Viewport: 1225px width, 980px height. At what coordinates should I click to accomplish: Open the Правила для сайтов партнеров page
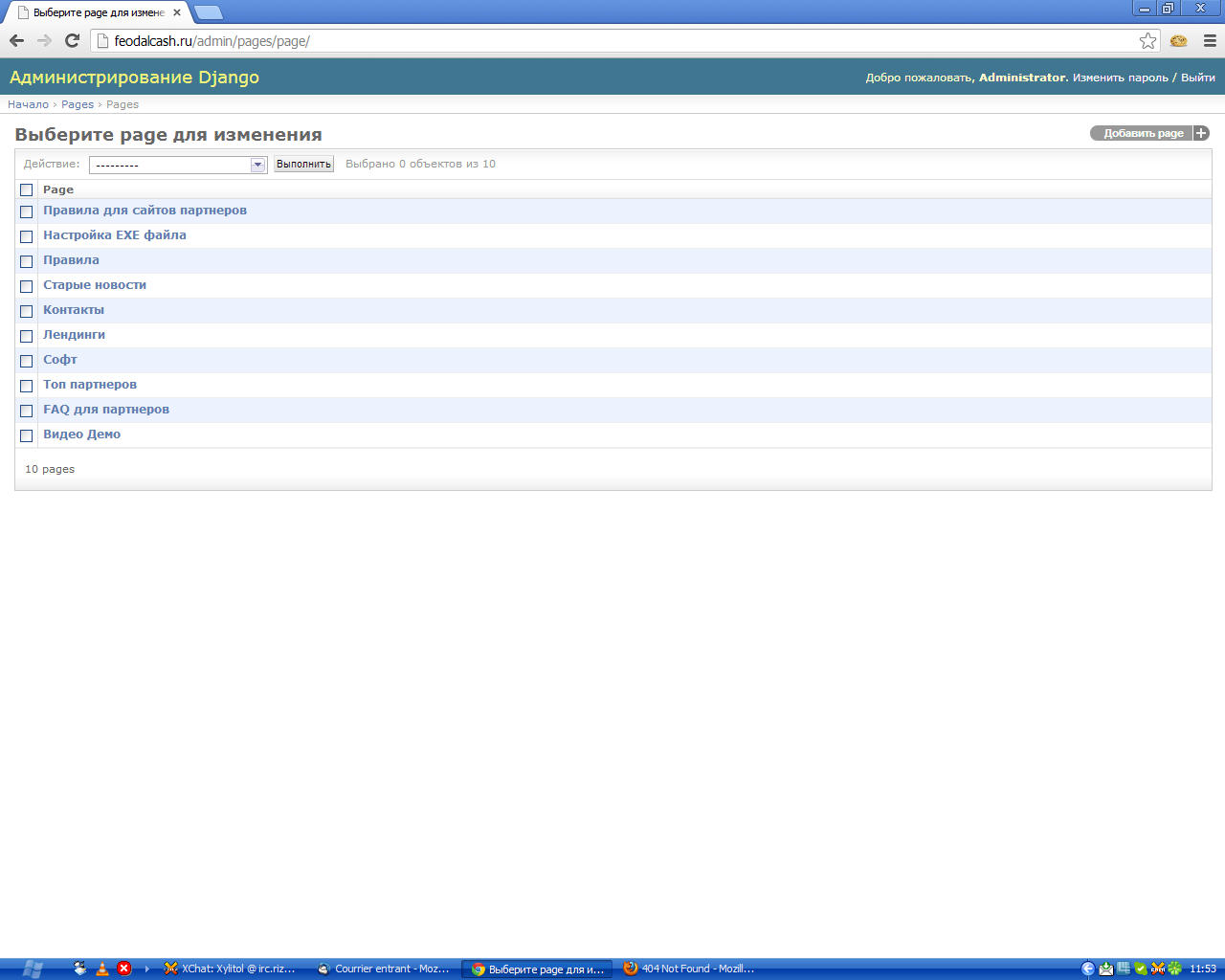145,211
